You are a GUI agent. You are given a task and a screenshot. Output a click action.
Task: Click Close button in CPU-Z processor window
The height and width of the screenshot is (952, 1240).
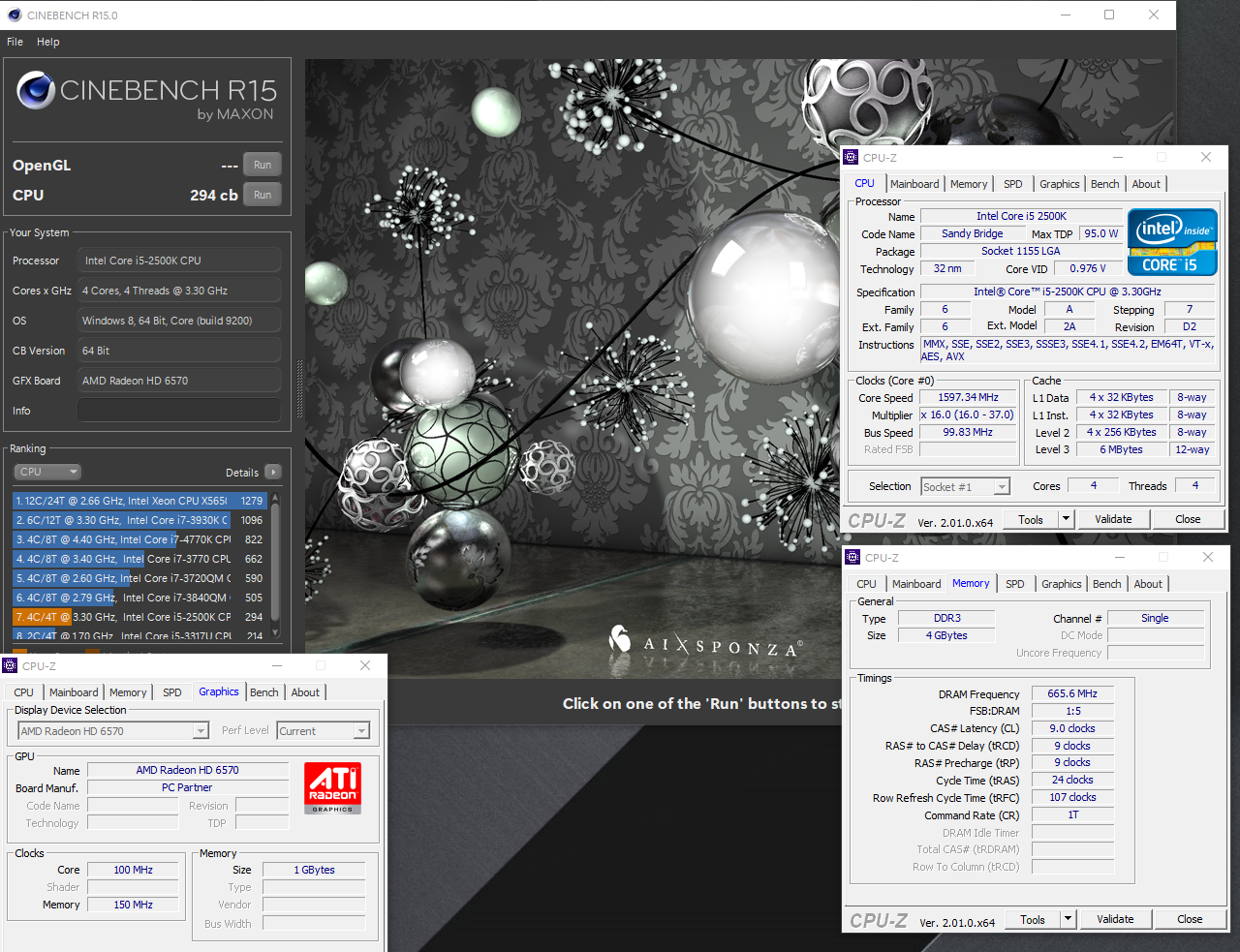coord(1188,519)
